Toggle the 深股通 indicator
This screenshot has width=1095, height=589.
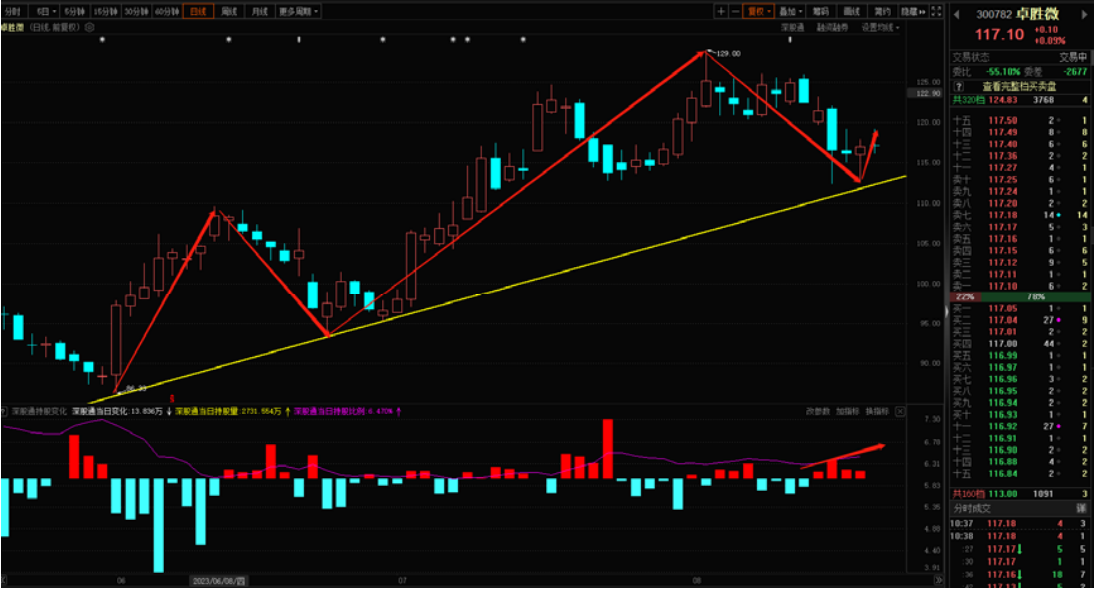pos(793,27)
